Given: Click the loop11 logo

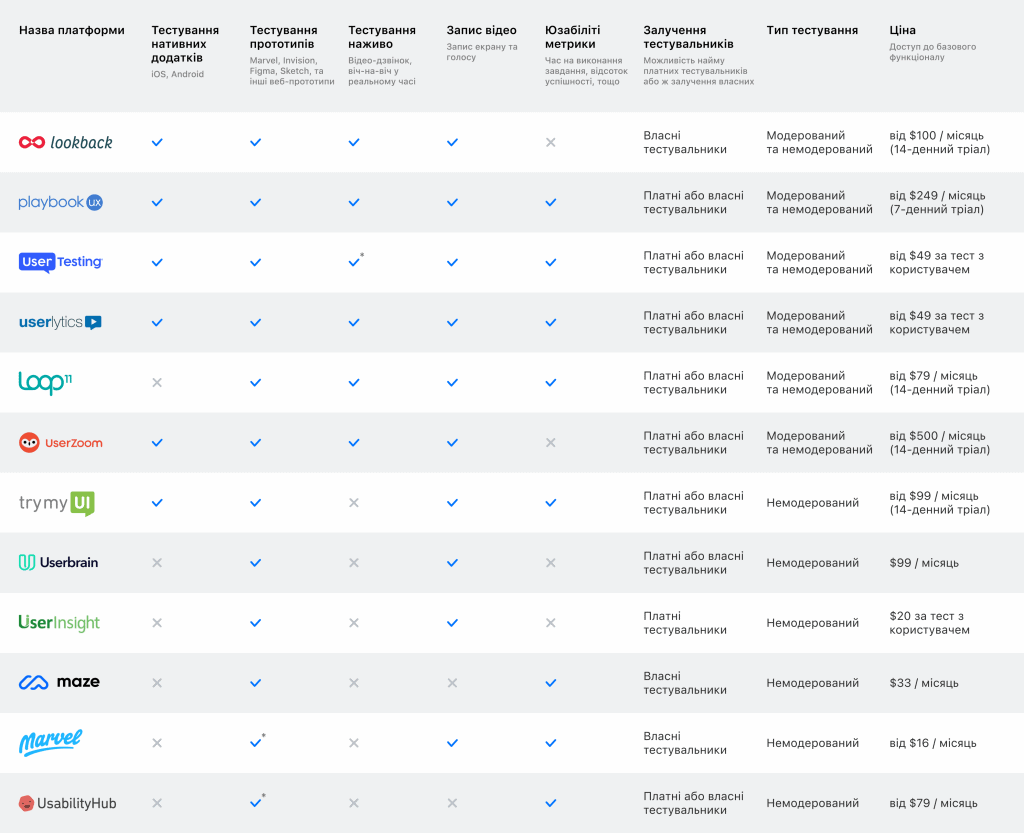Looking at the screenshot, I should click(45, 383).
